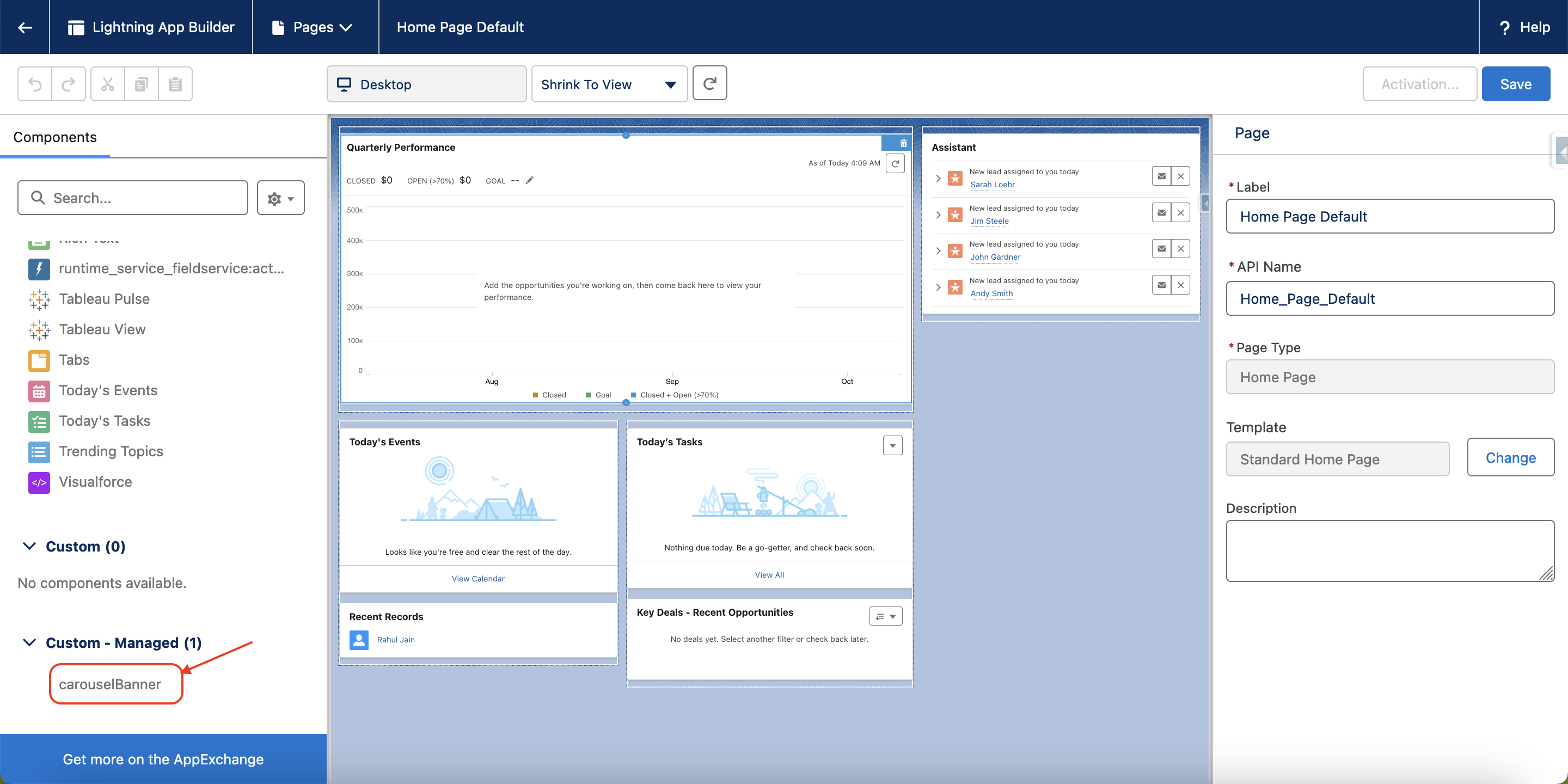Expand the Jim Steele assistant item
1568x784 pixels.
[x=938, y=215]
